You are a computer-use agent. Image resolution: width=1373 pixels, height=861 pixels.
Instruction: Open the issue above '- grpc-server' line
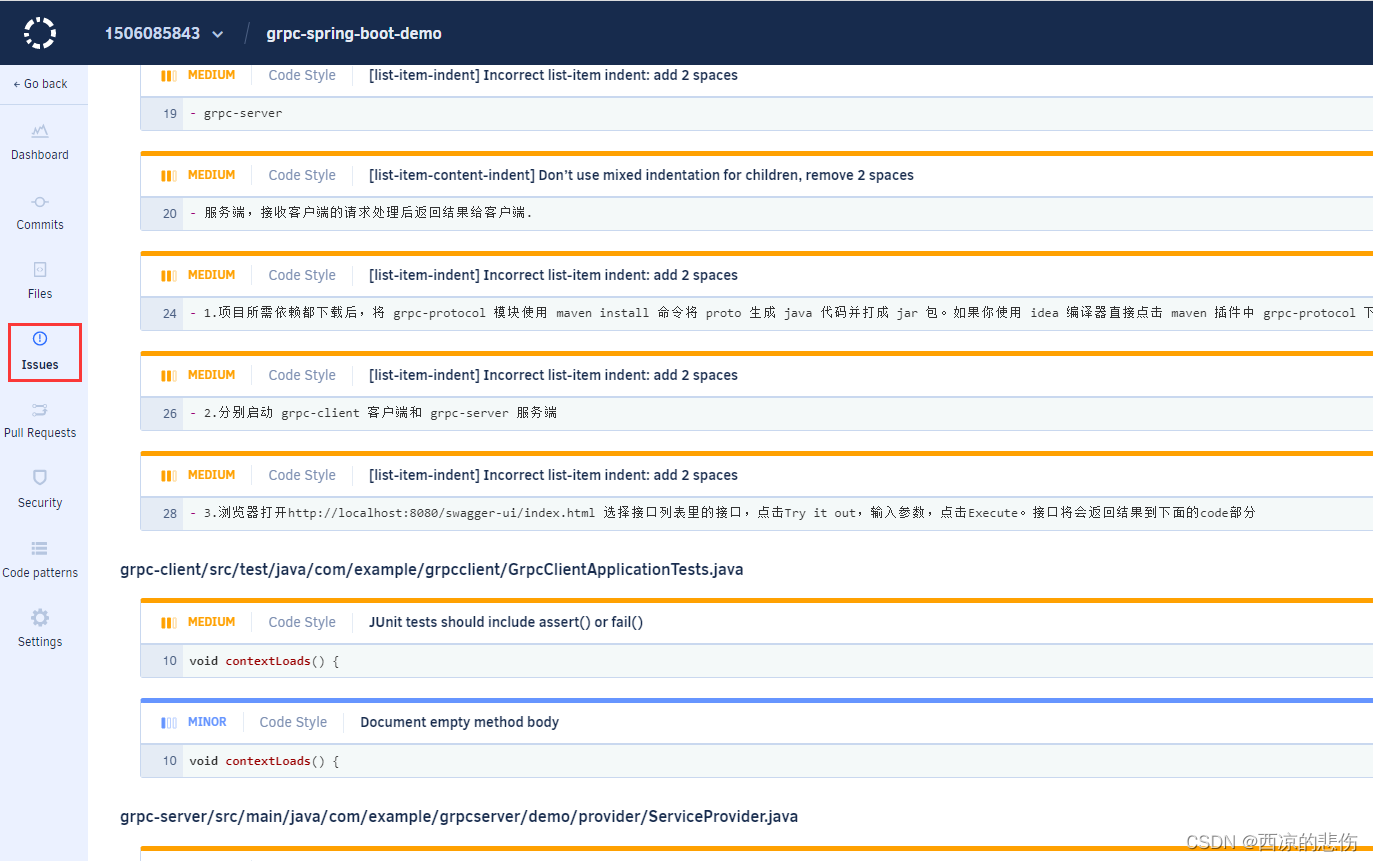point(553,75)
